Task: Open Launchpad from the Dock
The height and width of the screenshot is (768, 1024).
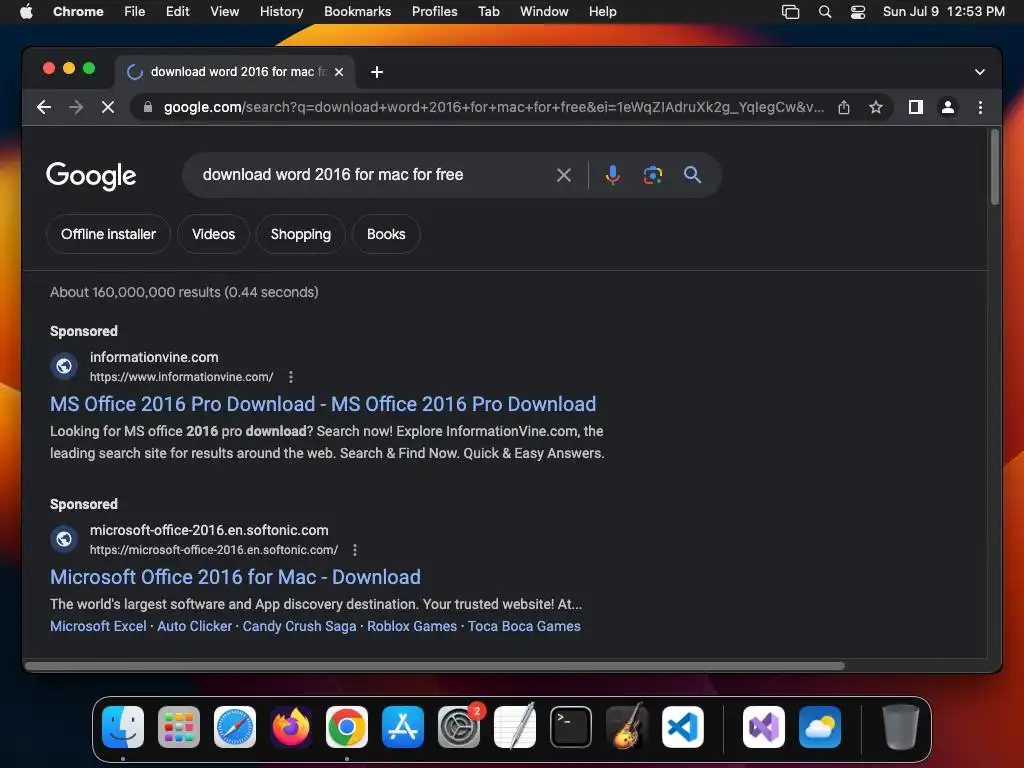Action: pos(179,727)
